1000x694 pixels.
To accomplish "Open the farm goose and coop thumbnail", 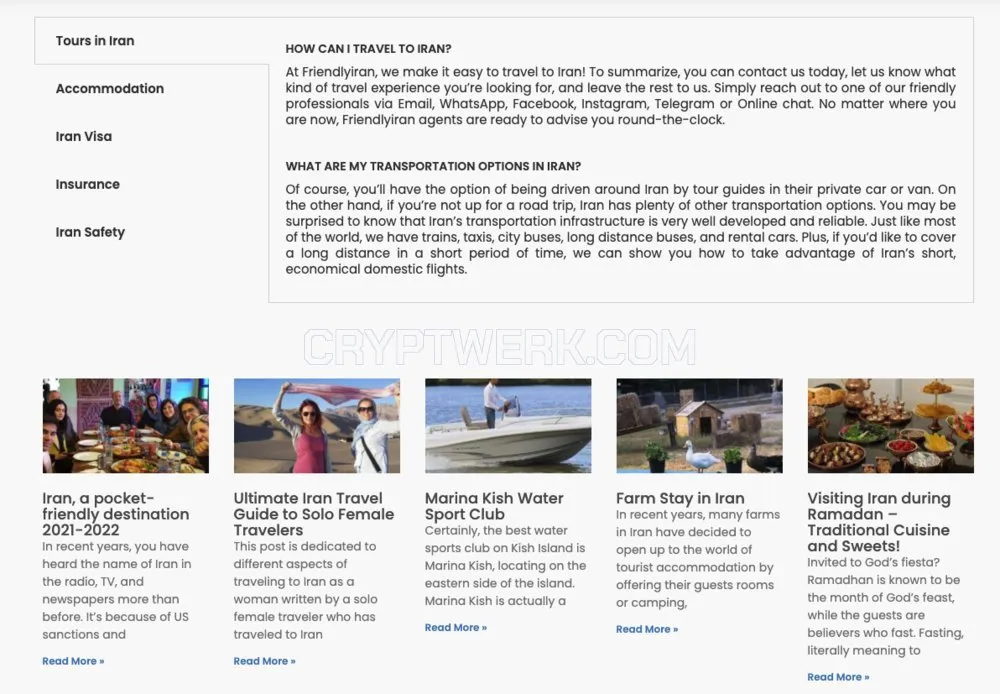I will [x=700, y=425].
